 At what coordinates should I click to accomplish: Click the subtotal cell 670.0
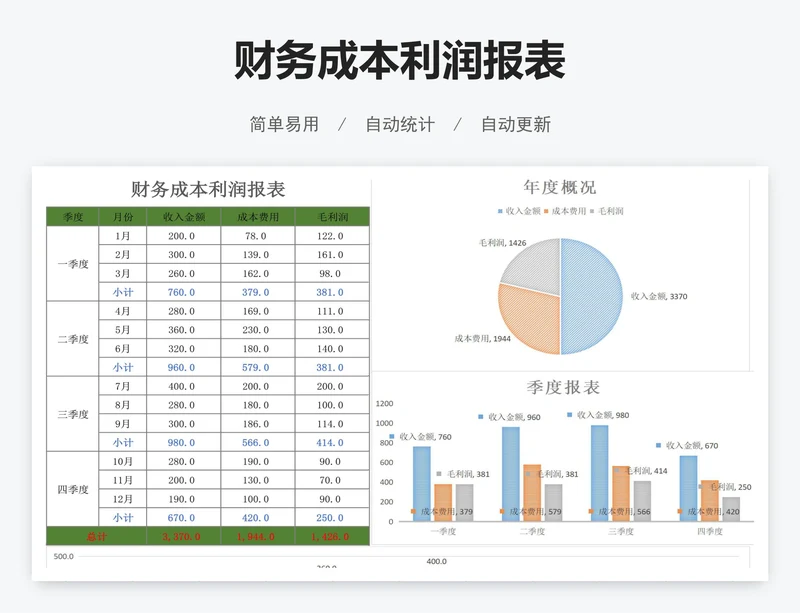click(184, 518)
